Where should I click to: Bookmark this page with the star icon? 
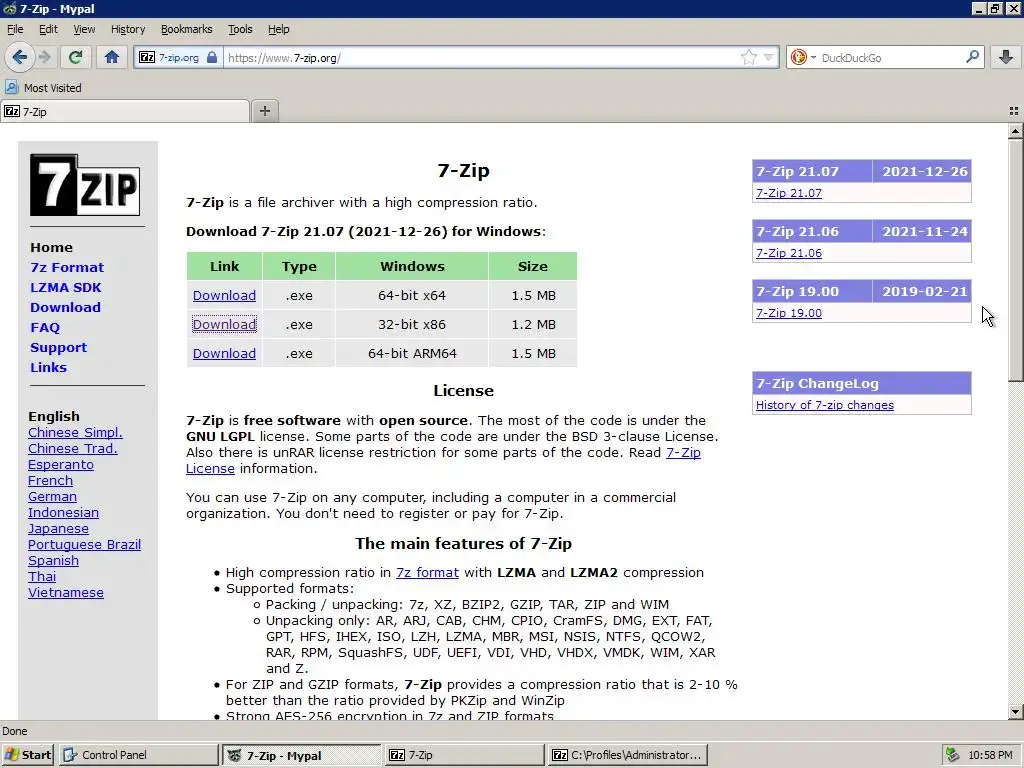pyautogui.click(x=748, y=57)
